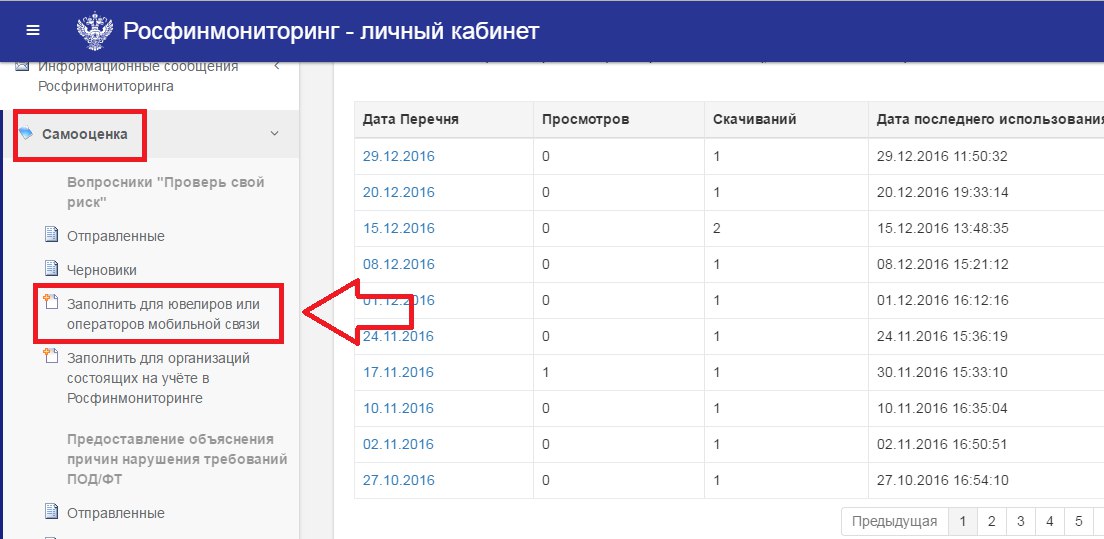1104x539 pixels.
Task: Click the Предыдущая pagination button
Action: 894,521
